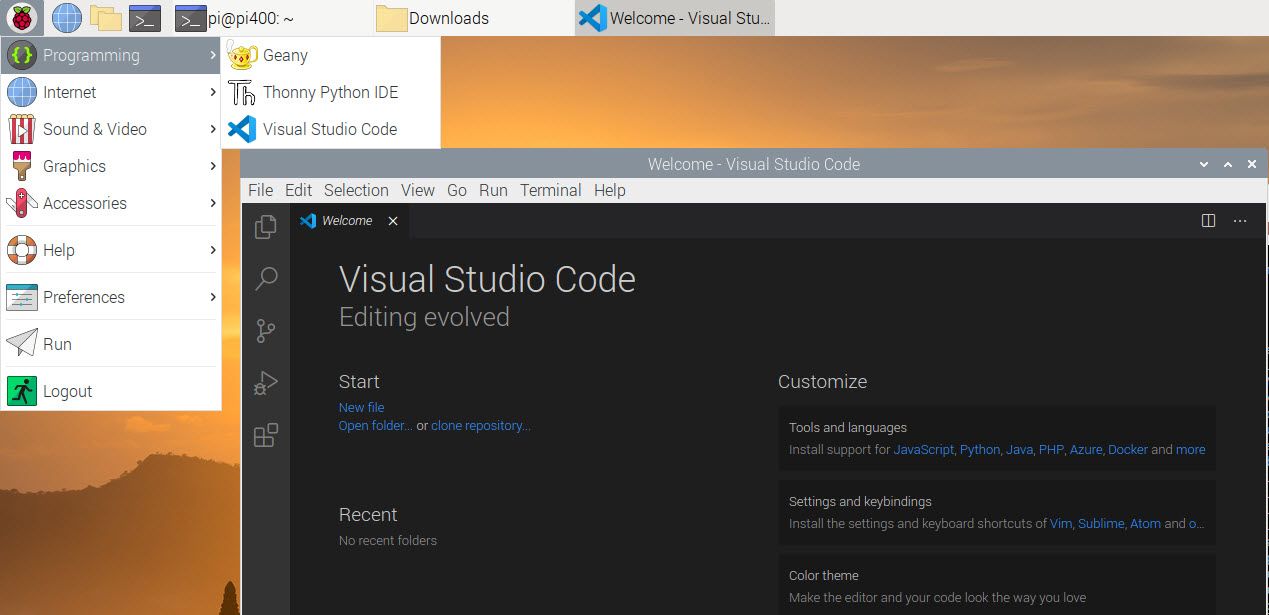Click the clone repository... link

point(481,425)
